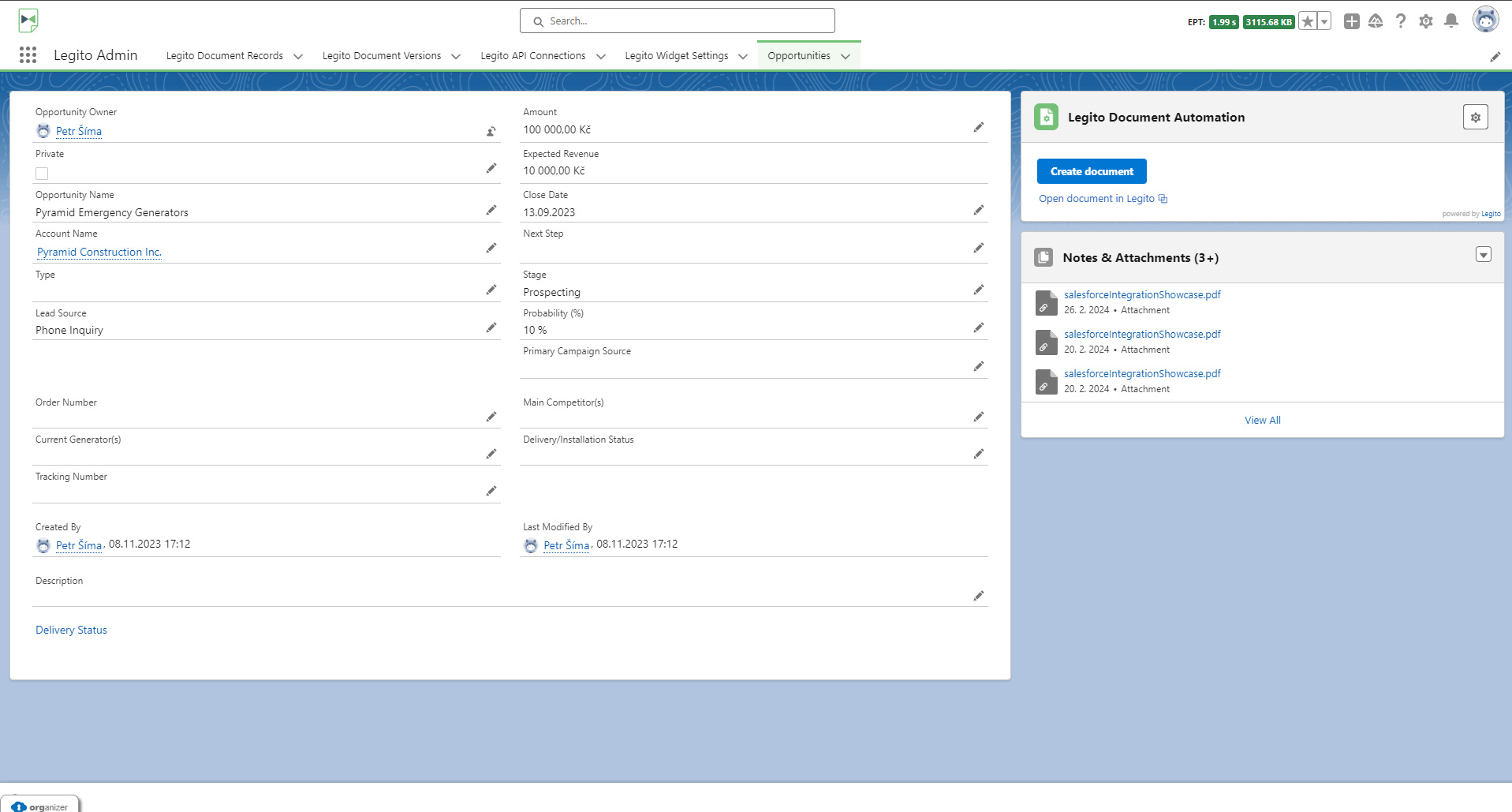This screenshot has height=812, width=1512.
Task: Open the attachment dated 26. 2. 2024
Action: click(x=1142, y=295)
